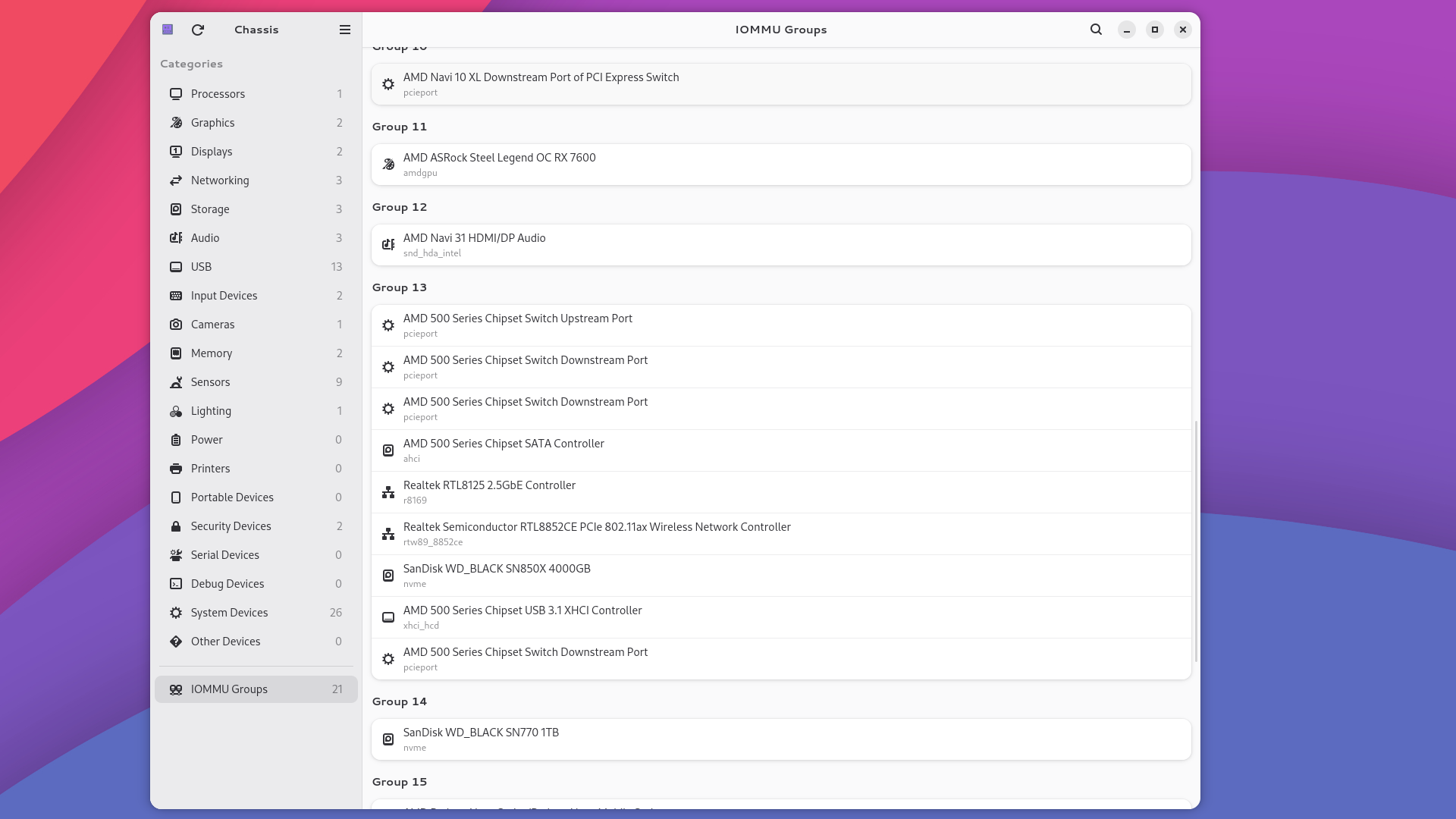Open the AMD ASRock Steel Legend RX 7600 row

coord(781,165)
